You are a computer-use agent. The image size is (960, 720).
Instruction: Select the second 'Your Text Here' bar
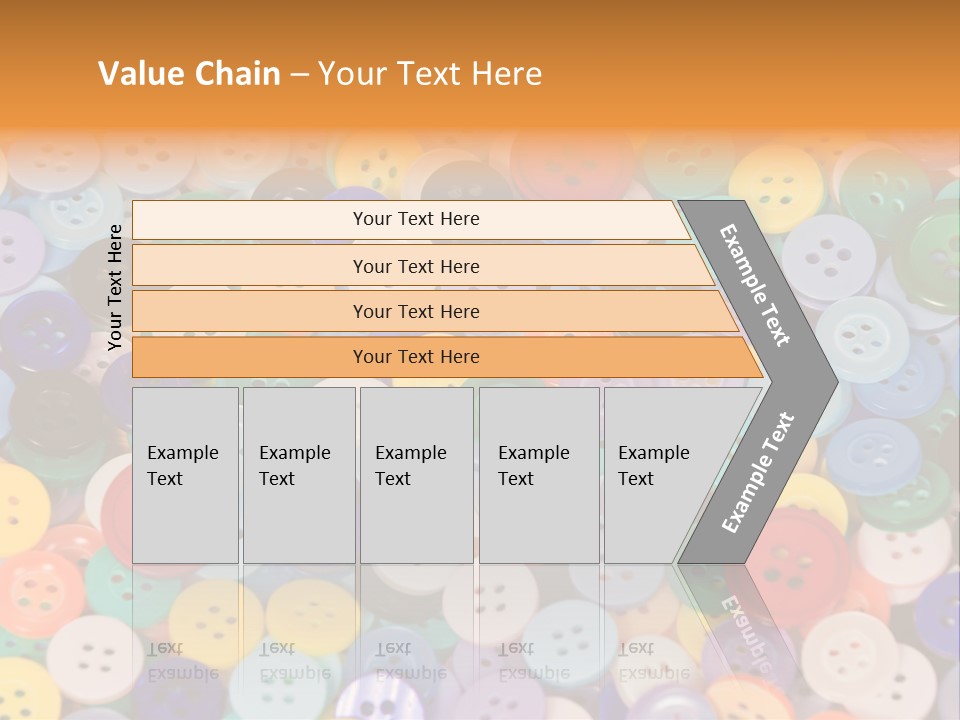(x=423, y=266)
